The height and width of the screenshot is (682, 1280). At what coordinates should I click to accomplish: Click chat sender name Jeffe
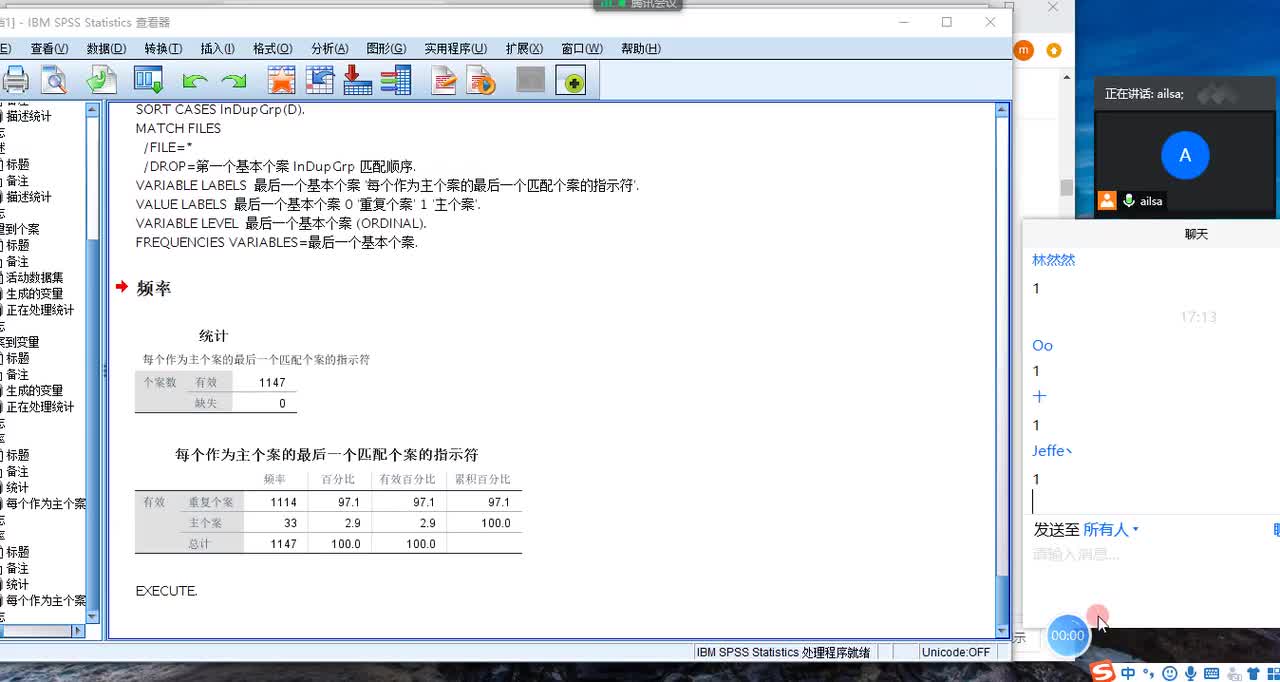[1052, 451]
